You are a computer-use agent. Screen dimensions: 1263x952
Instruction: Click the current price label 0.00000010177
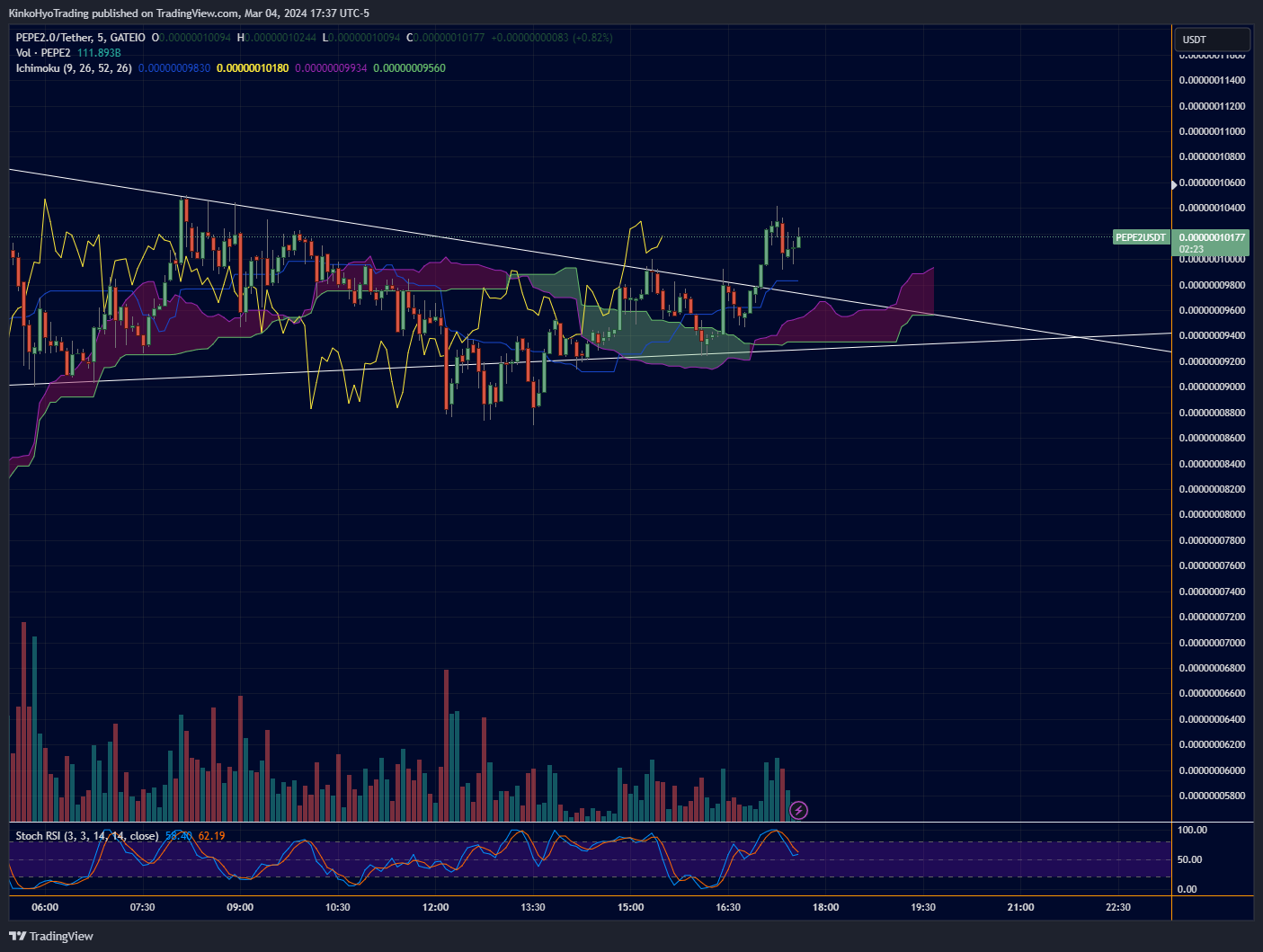tap(1212, 237)
